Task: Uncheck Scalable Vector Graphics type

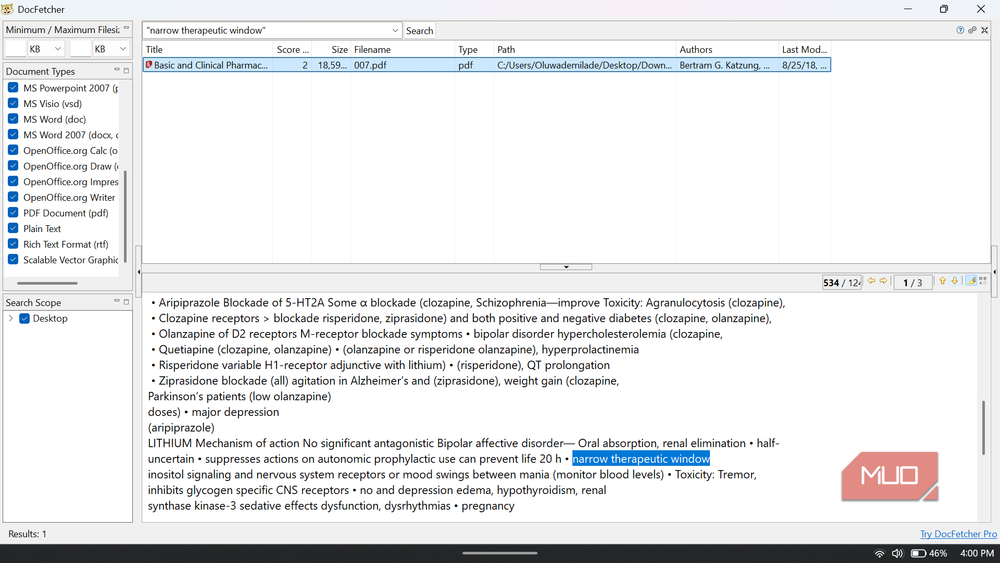Action: point(13,259)
